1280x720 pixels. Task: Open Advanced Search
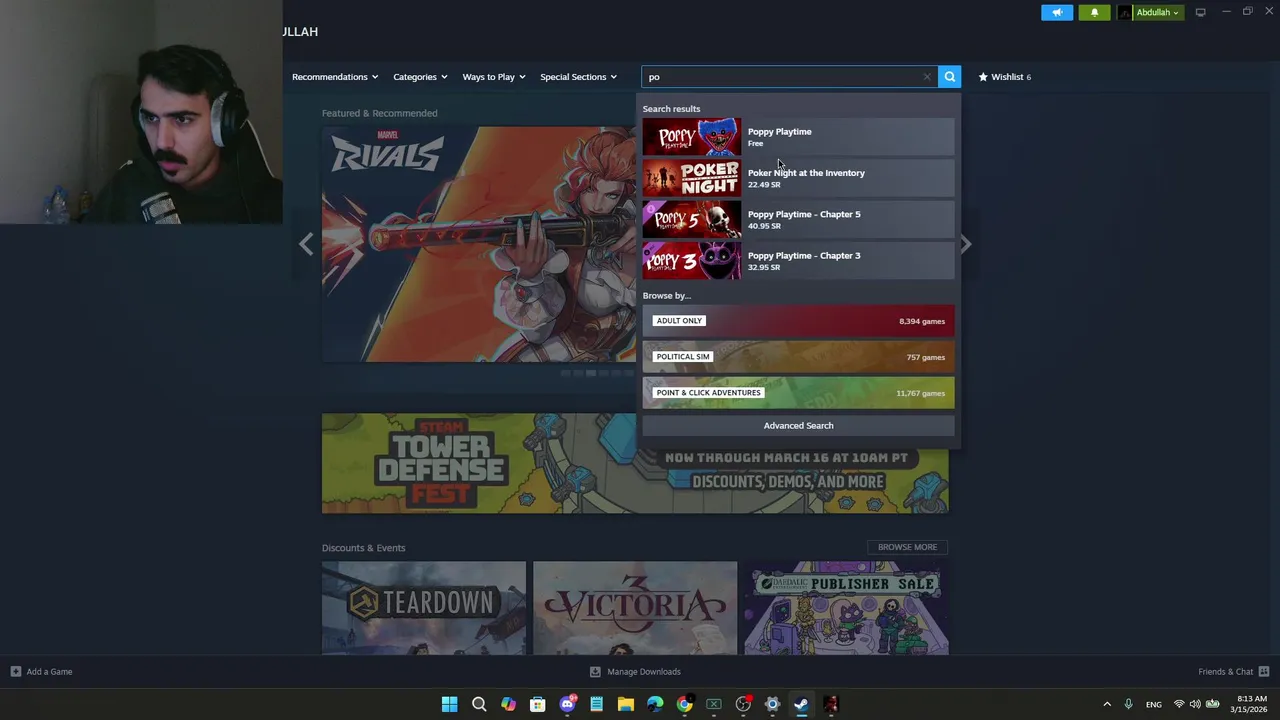click(798, 425)
